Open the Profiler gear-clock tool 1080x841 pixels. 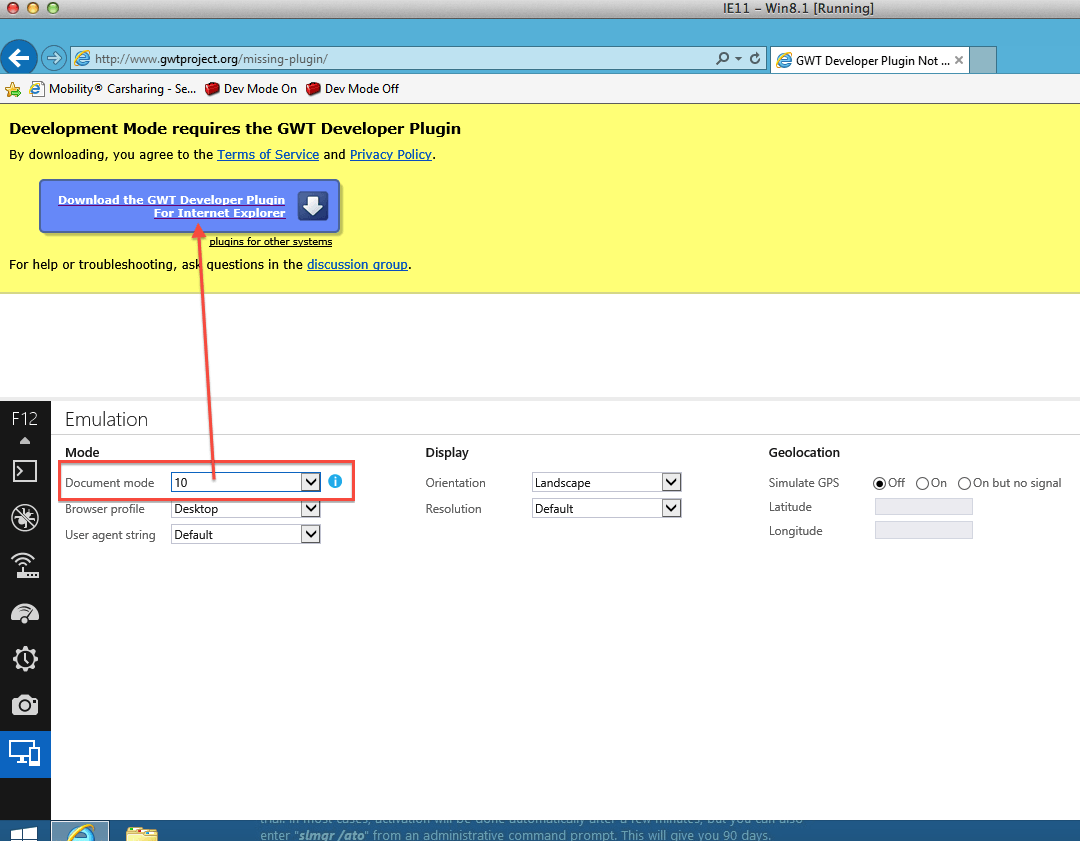tap(25, 659)
